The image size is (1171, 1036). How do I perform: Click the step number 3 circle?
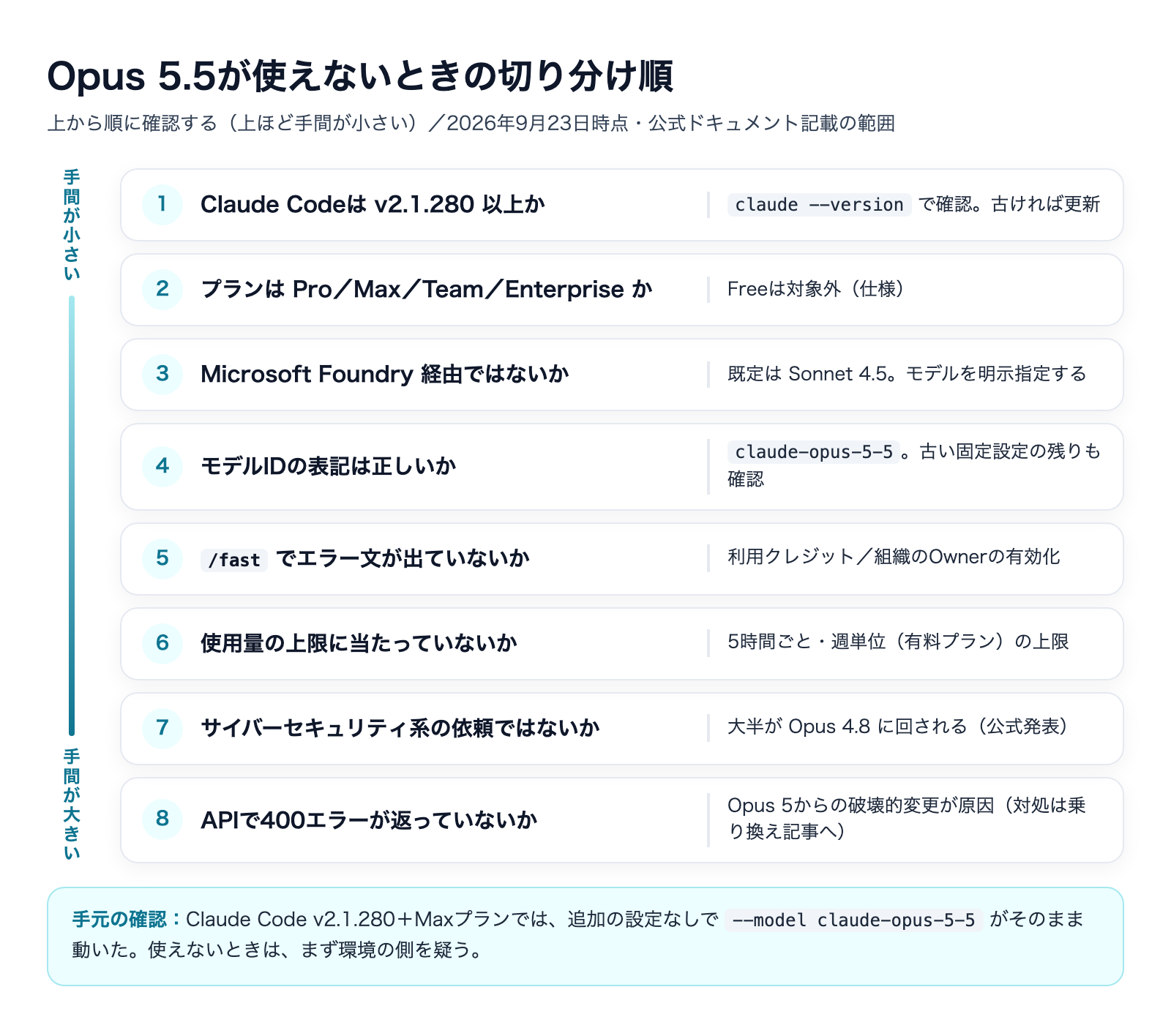click(162, 375)
